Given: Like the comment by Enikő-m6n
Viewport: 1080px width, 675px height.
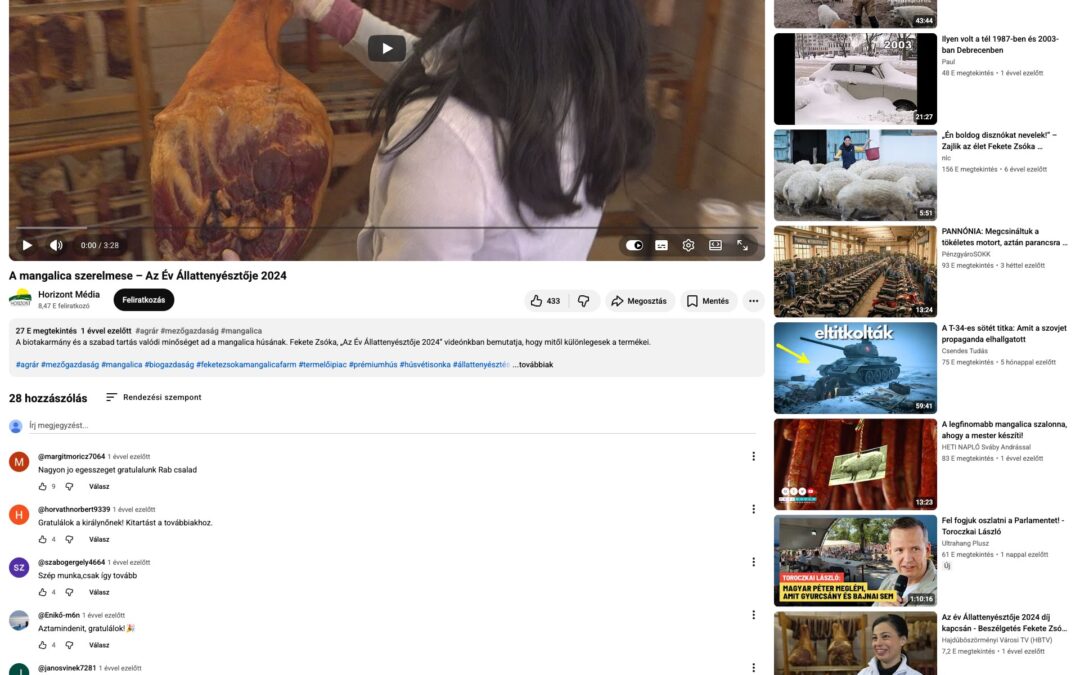Looking at the screenshot, I should (43, 645).
